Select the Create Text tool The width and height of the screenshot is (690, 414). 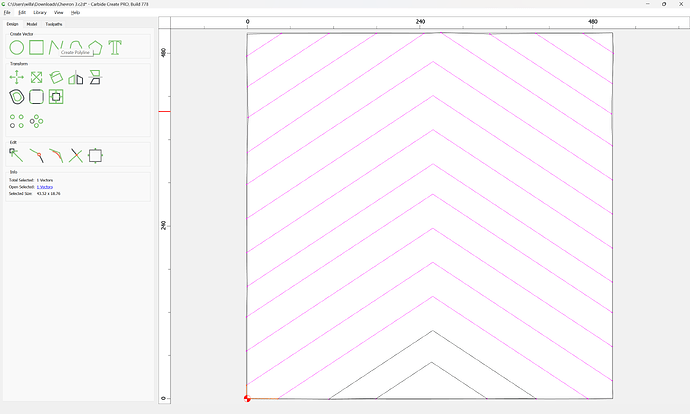coord(115,48)
